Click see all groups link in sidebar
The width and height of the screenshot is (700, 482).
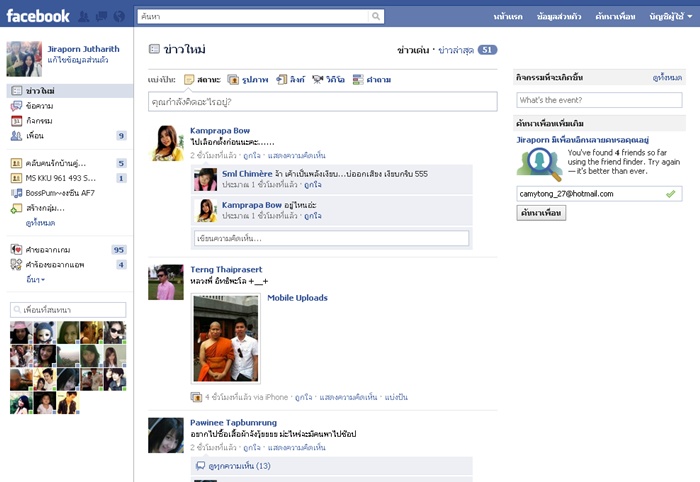(40, 223)
